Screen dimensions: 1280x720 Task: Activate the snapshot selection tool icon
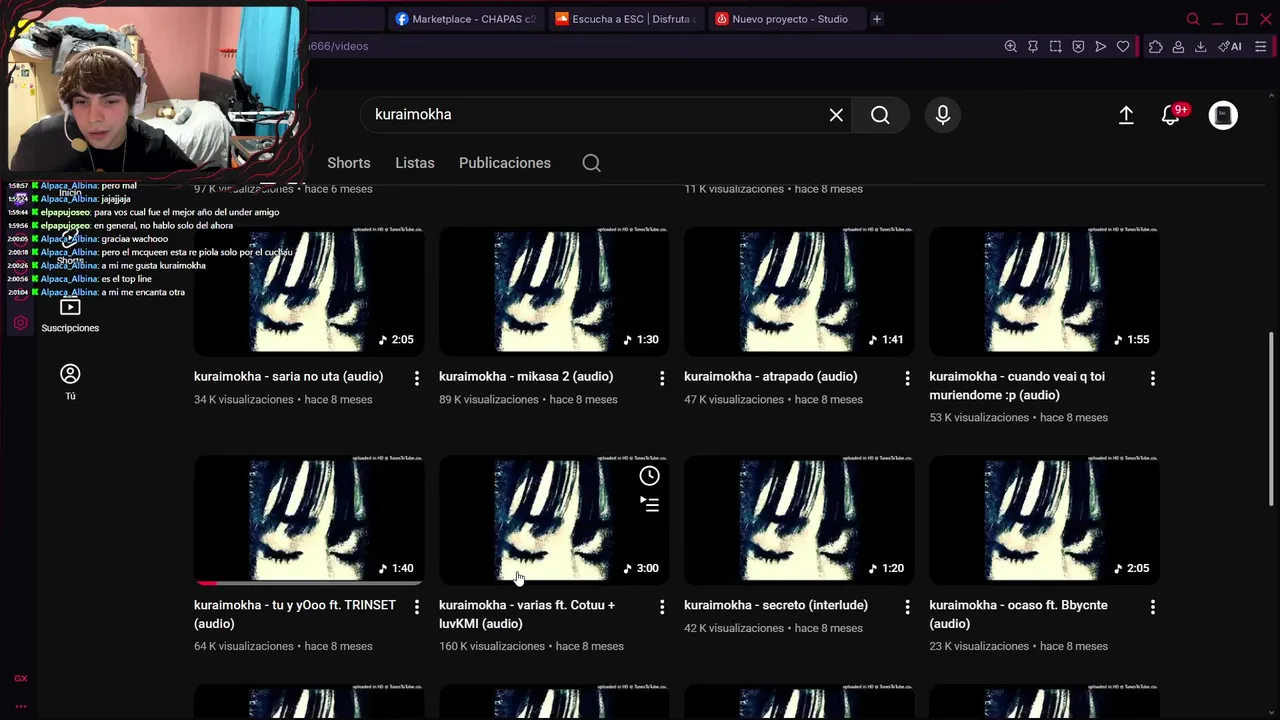(x=1056, y=46)
